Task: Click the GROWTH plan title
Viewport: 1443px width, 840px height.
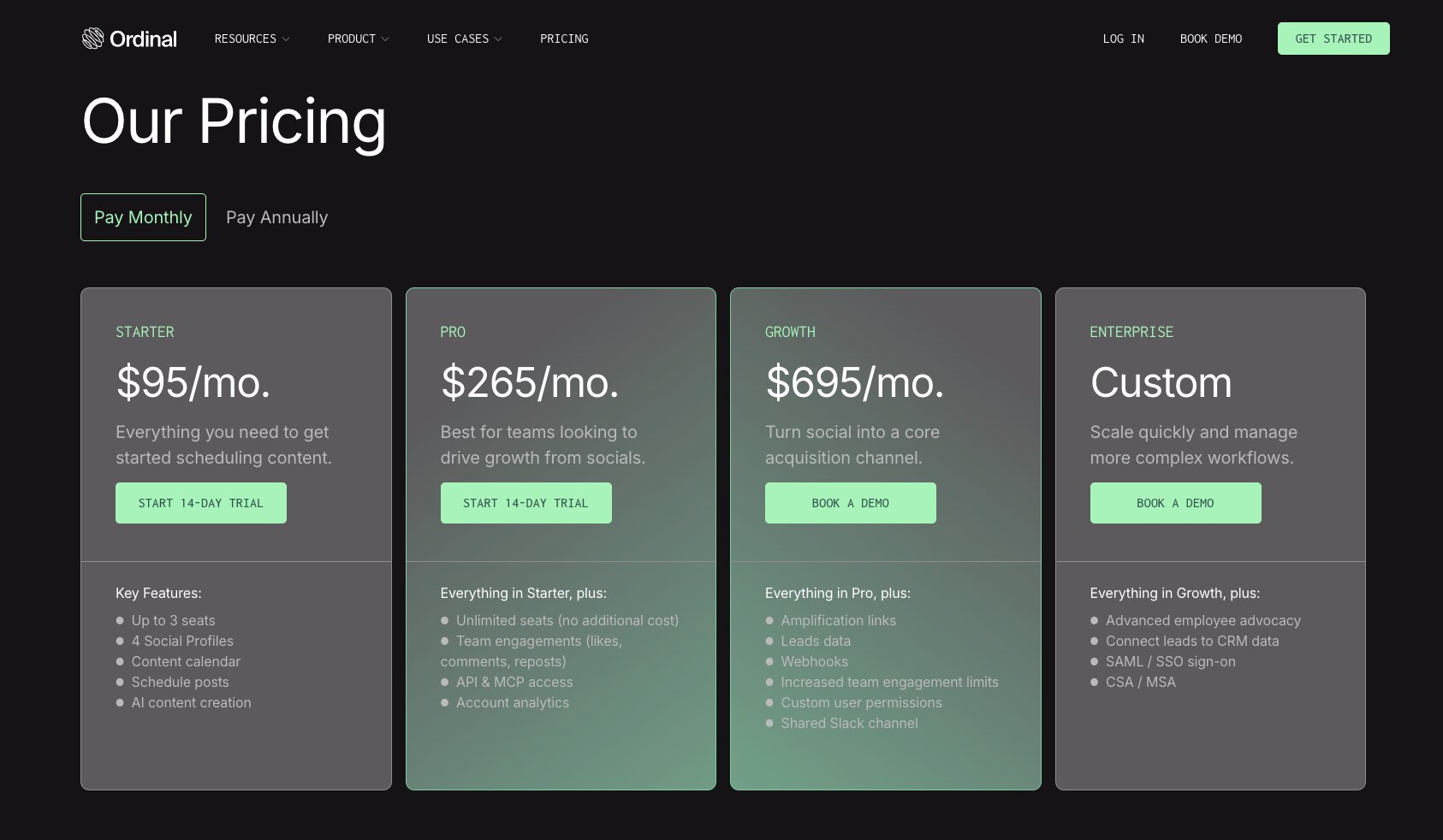Action: (x=790, y=332)
